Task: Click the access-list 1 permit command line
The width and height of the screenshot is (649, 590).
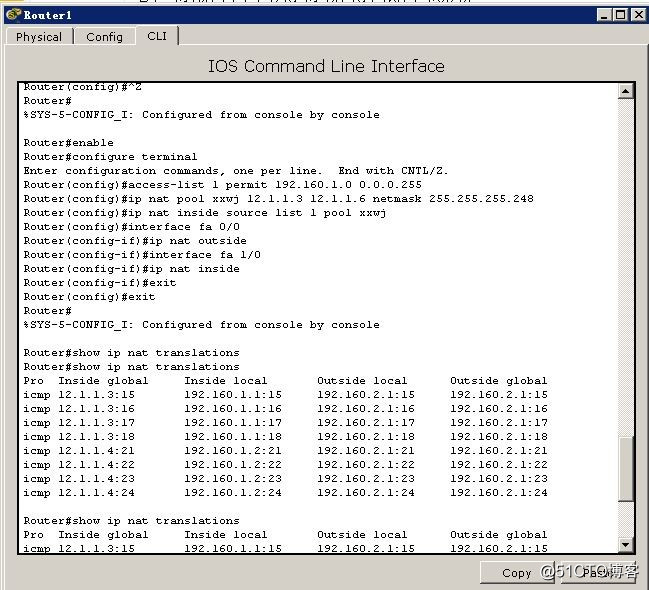Action: [x=223, y=185]
